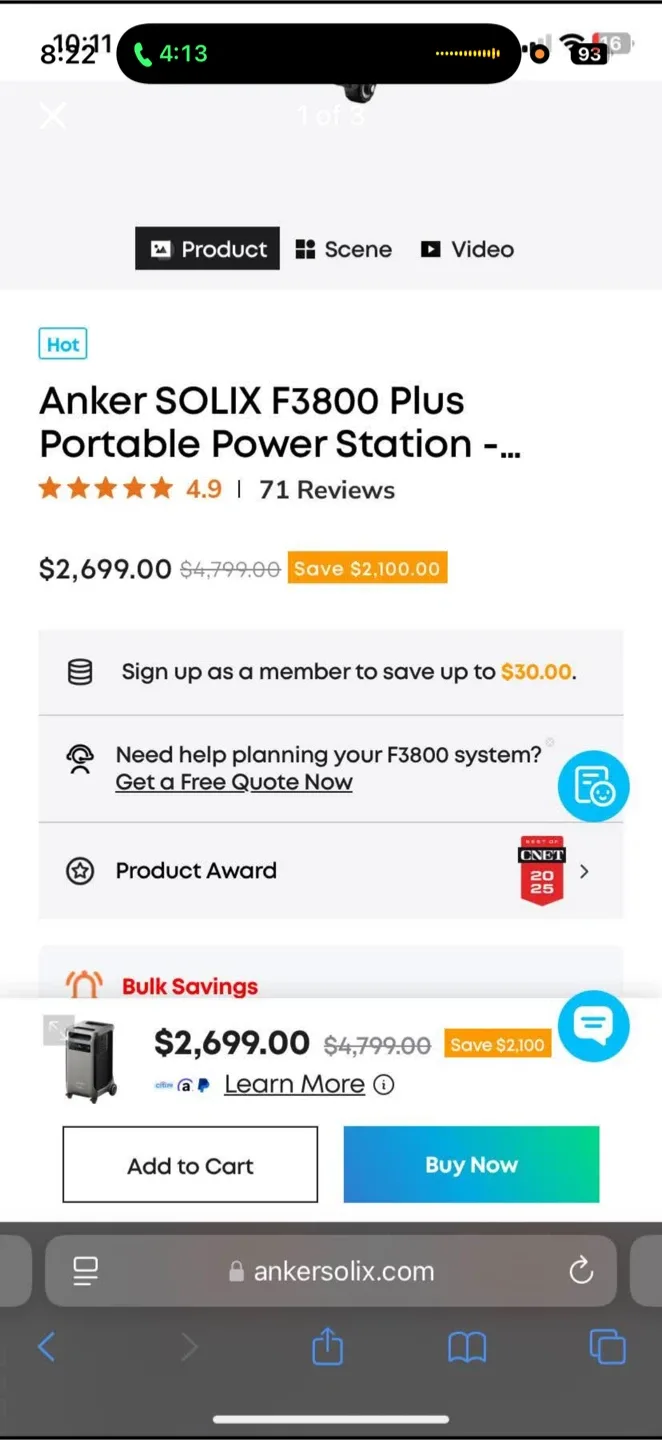The image size is (662, 1440).
Task: Open website settings via reader icon
Action: coord(85,1271)
